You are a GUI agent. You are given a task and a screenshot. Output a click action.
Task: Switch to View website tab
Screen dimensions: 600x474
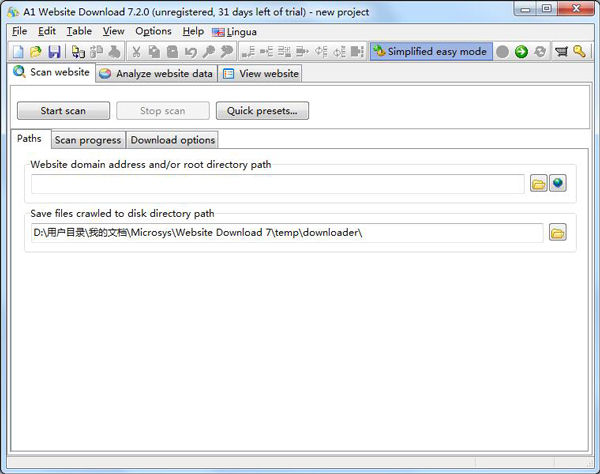260,73
